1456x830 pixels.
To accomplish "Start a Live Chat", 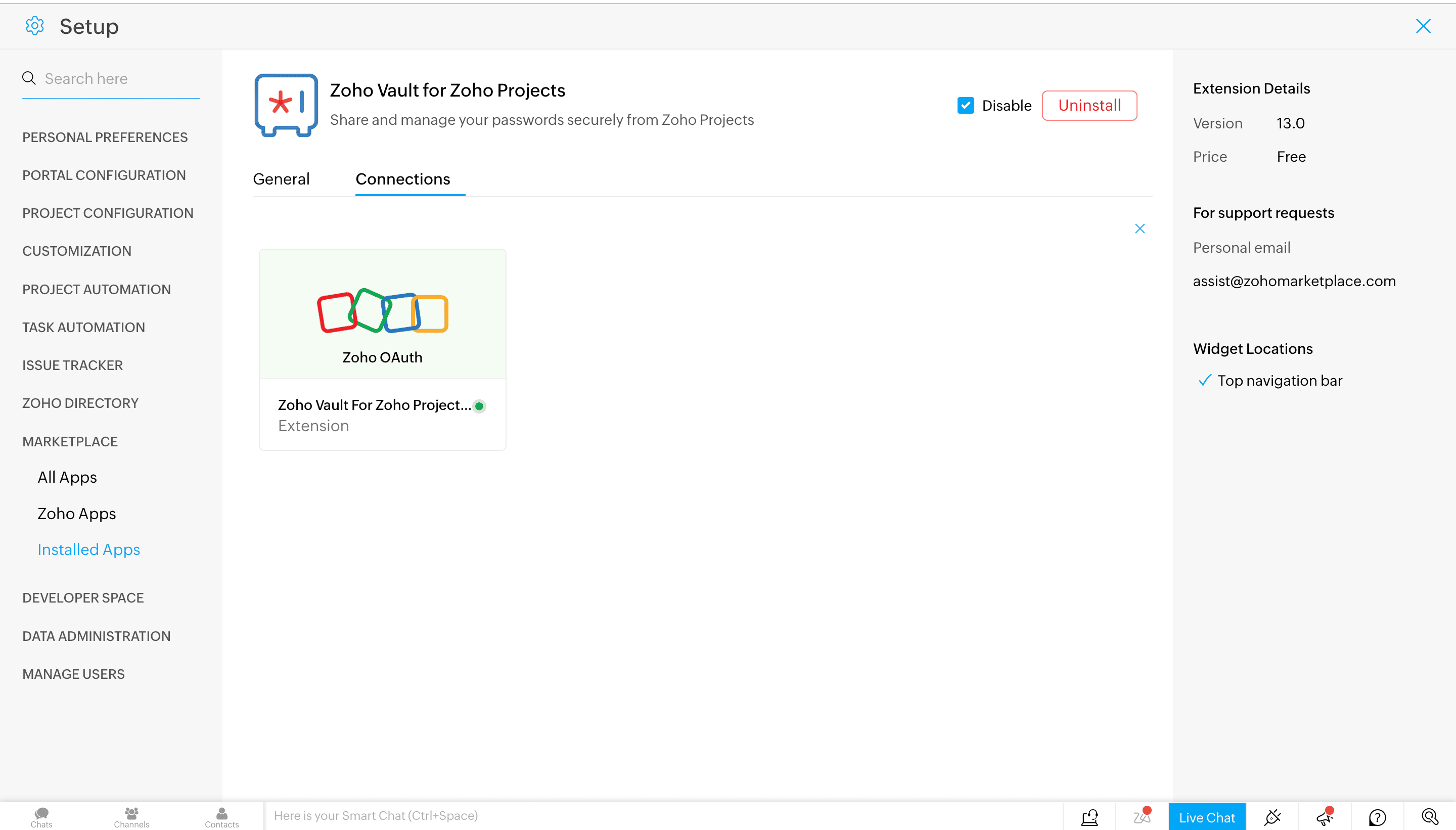I will [1207, 817].
